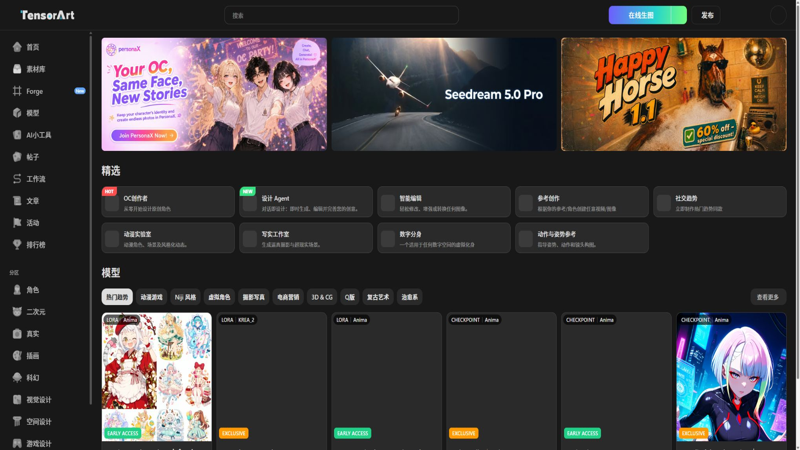This screenshot has width=800, height=450.
Task: Open AI小工具 icon in sidebar
Action: (17, 135)
